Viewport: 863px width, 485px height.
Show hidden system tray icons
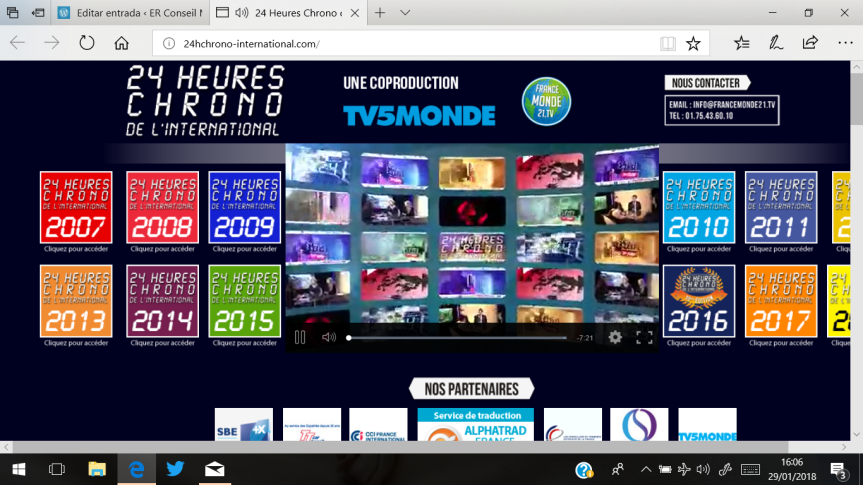coord(646,469)
